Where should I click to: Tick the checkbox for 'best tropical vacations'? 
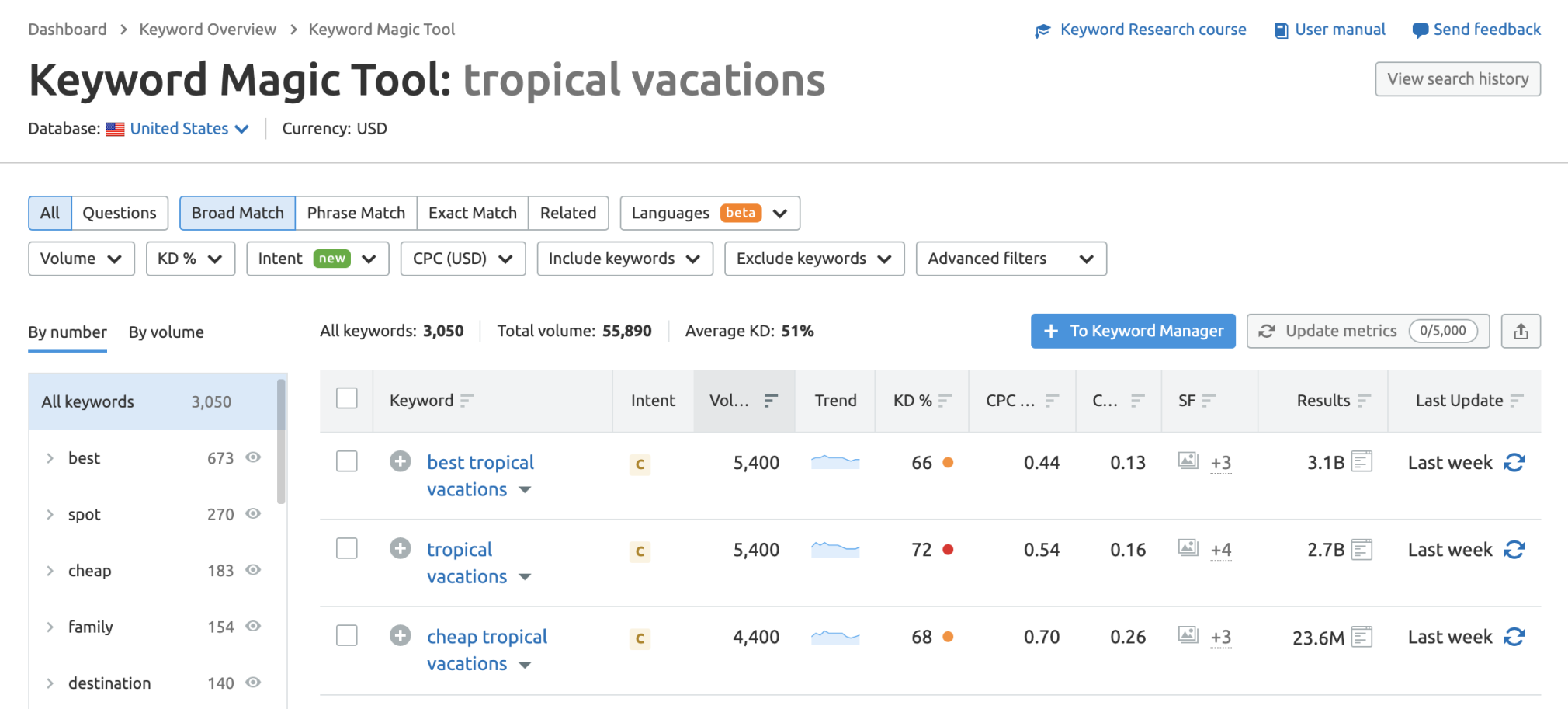tap(347, 461)
